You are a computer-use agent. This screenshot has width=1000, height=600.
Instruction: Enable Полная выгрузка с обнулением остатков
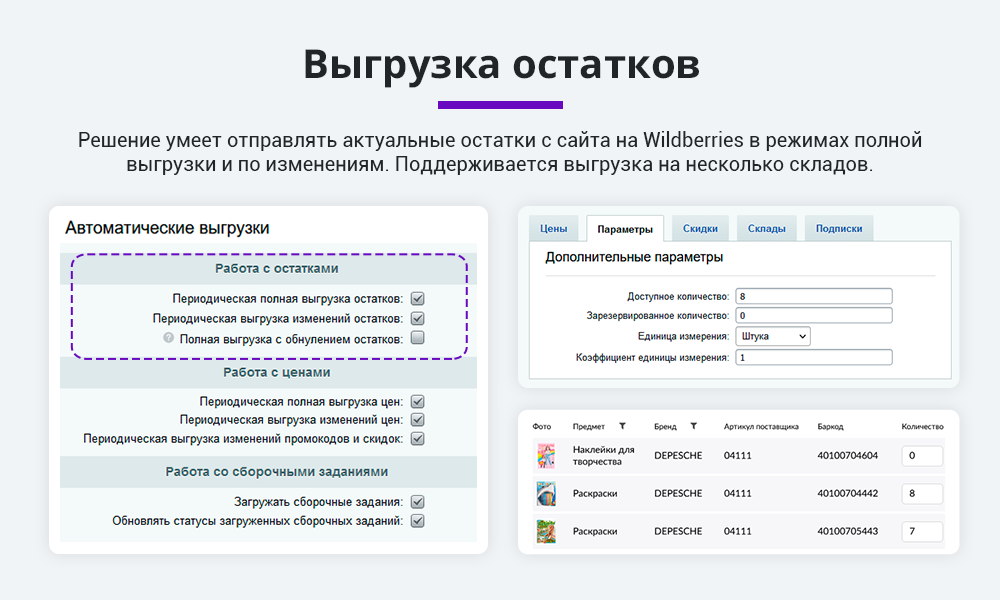(418, 339)
